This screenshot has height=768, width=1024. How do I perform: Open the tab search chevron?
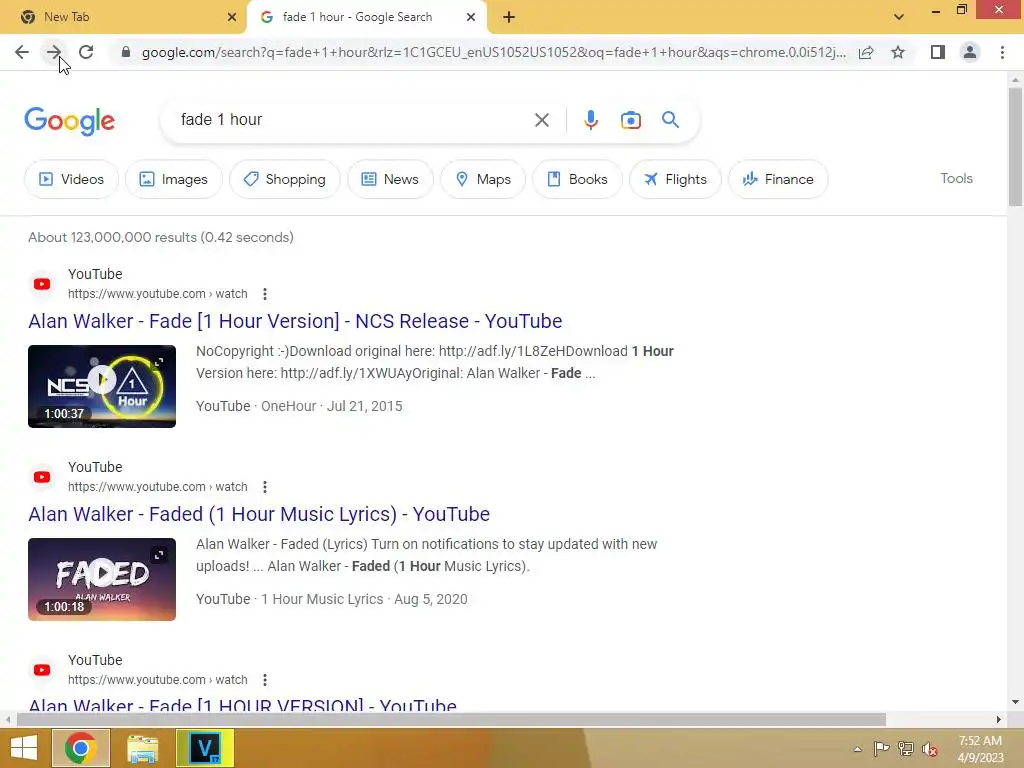(899, 17)
